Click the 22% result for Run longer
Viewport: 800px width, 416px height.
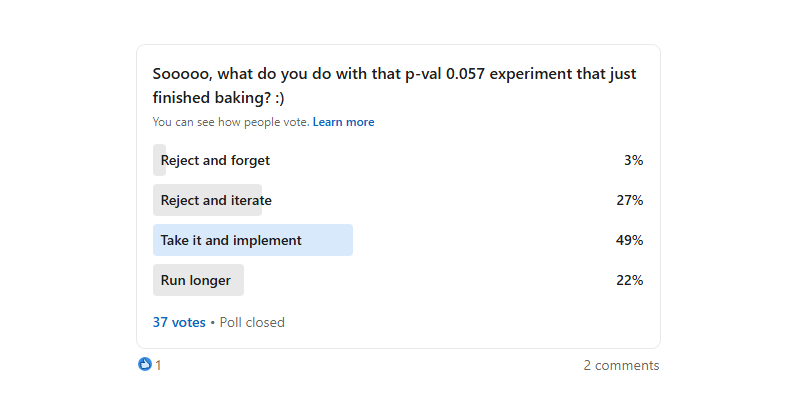pyautogui.click(x=629, y=280)
